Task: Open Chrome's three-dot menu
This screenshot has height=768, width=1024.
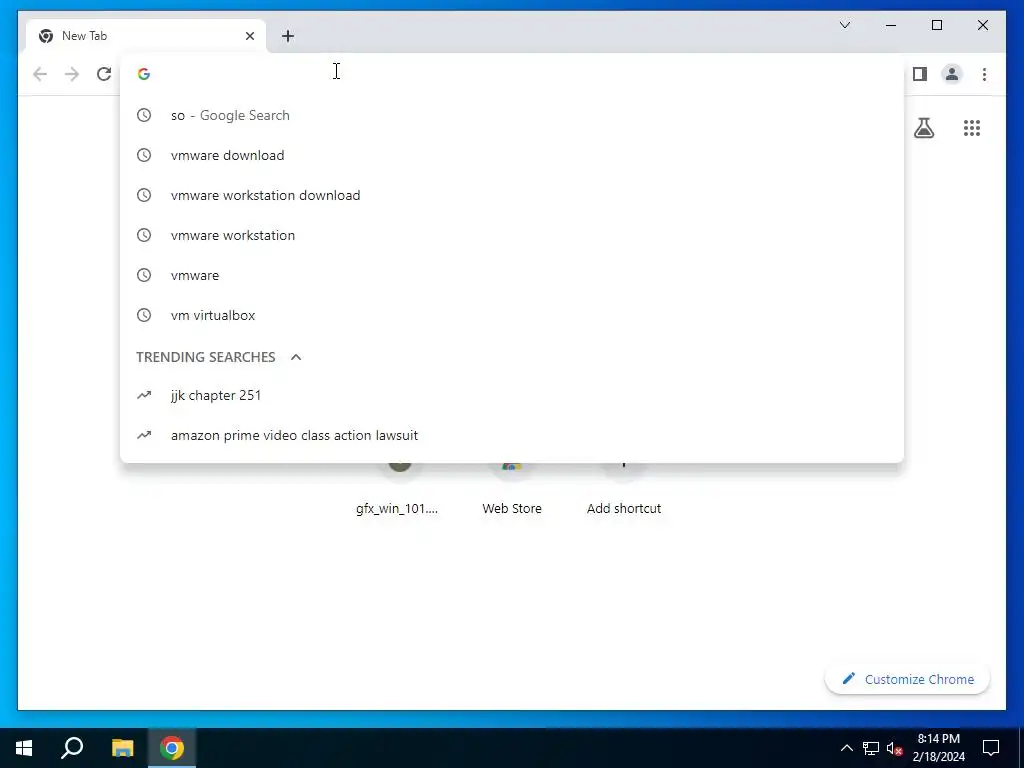Action: tap(984, 74)
